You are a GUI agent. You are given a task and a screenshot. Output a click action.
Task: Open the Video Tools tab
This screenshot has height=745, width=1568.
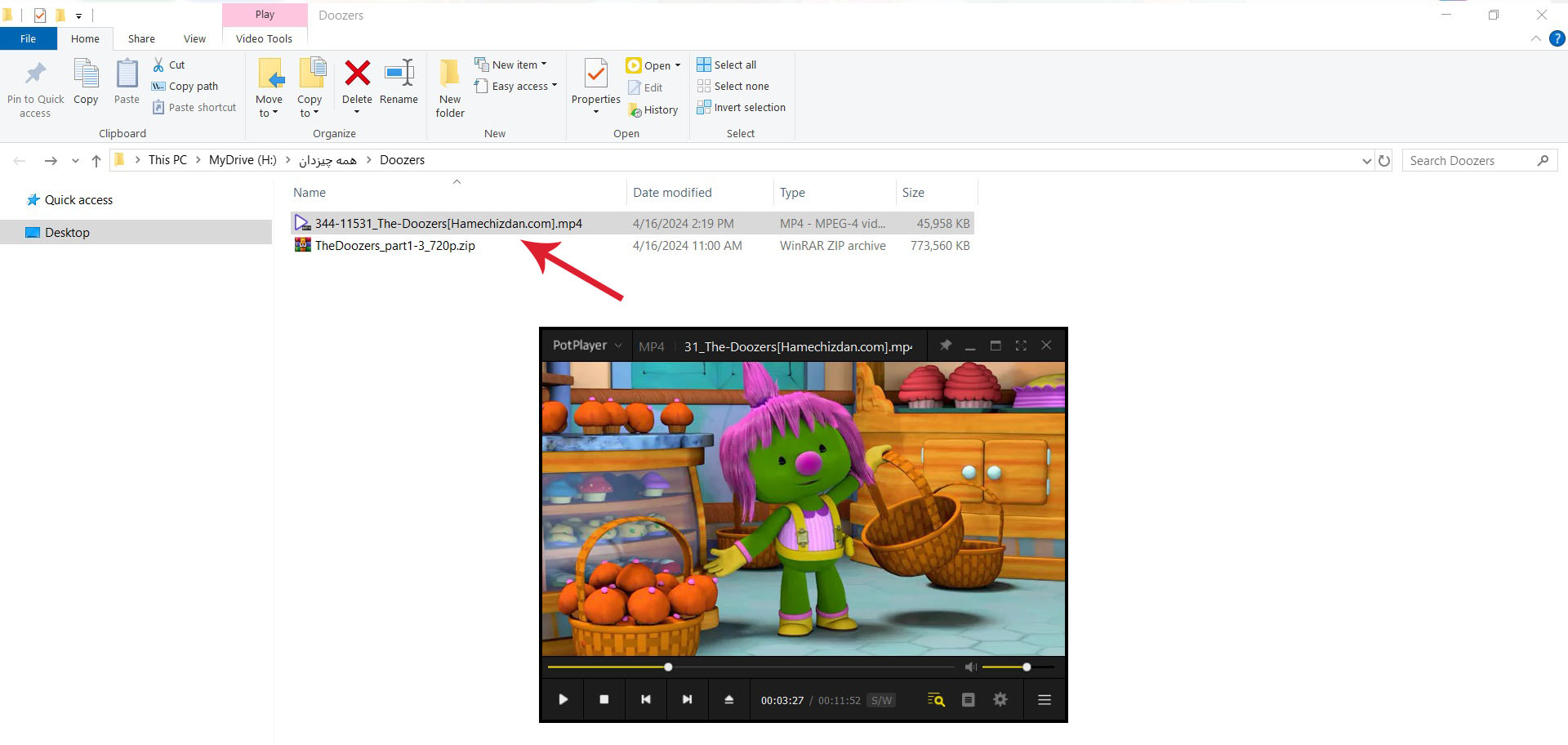[x=264, y=38]
